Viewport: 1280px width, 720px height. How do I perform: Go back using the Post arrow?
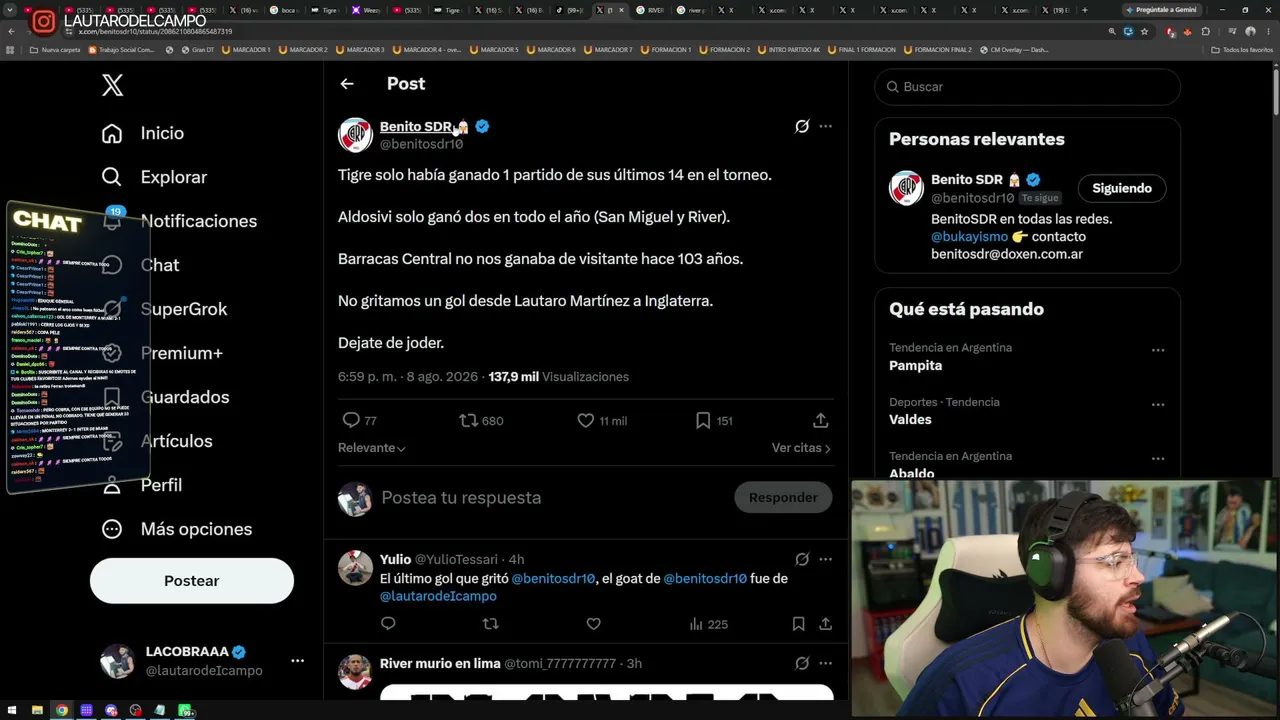(347, 84)
